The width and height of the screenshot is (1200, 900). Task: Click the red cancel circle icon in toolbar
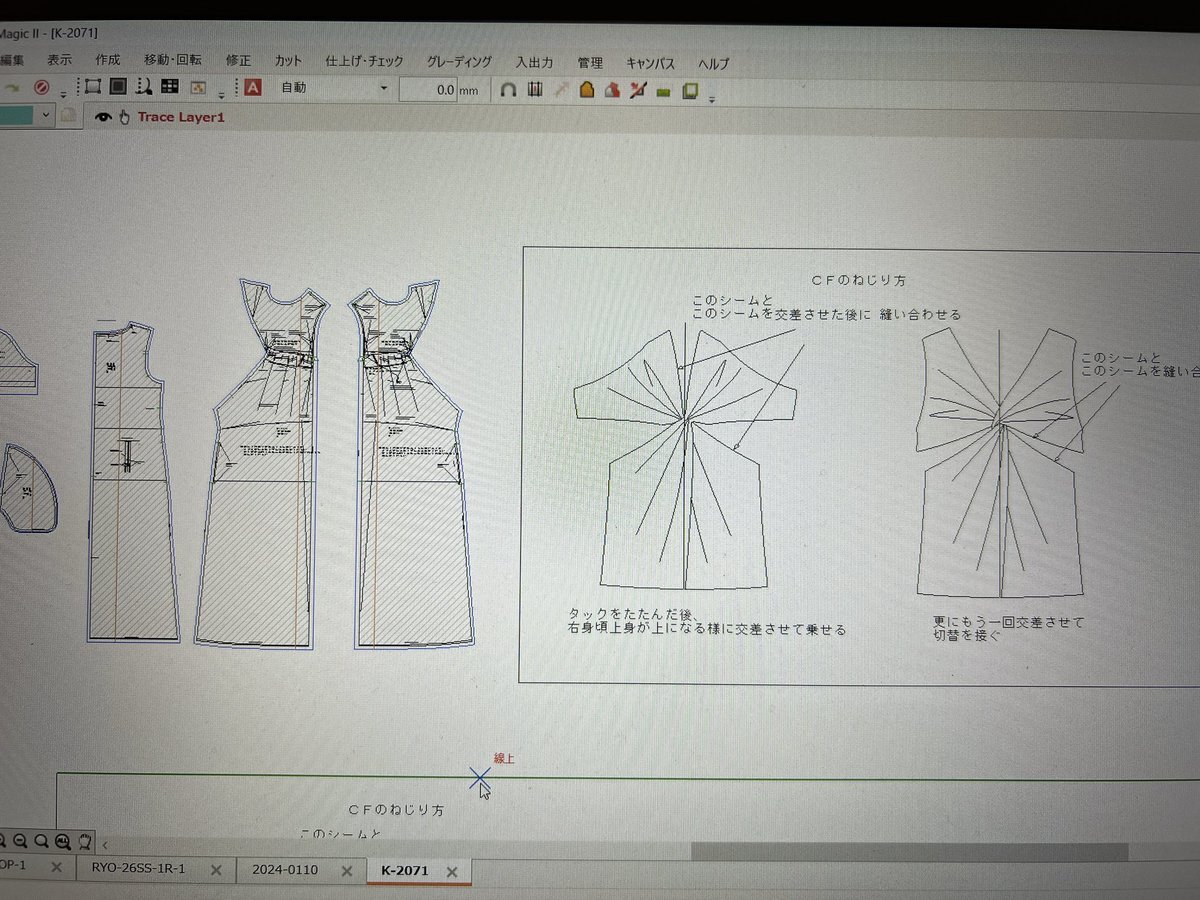(41, 88)
